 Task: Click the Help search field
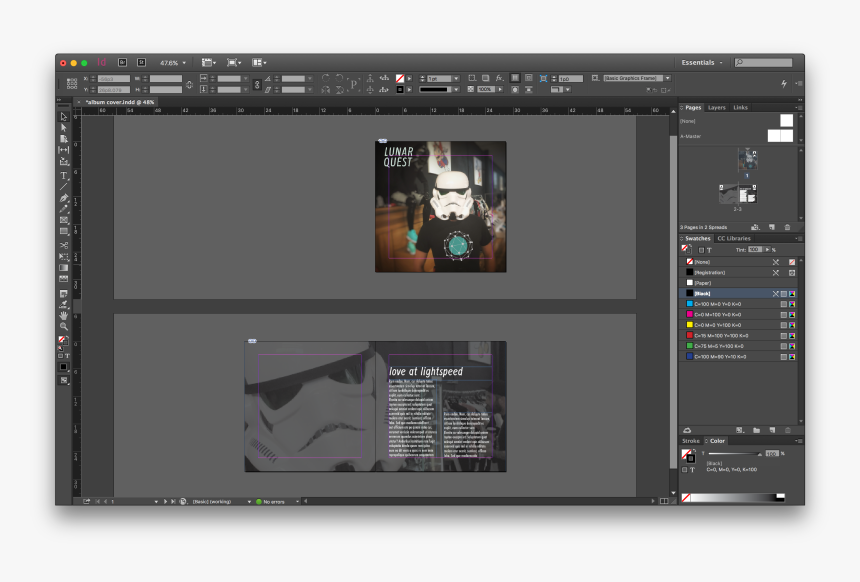763,63
